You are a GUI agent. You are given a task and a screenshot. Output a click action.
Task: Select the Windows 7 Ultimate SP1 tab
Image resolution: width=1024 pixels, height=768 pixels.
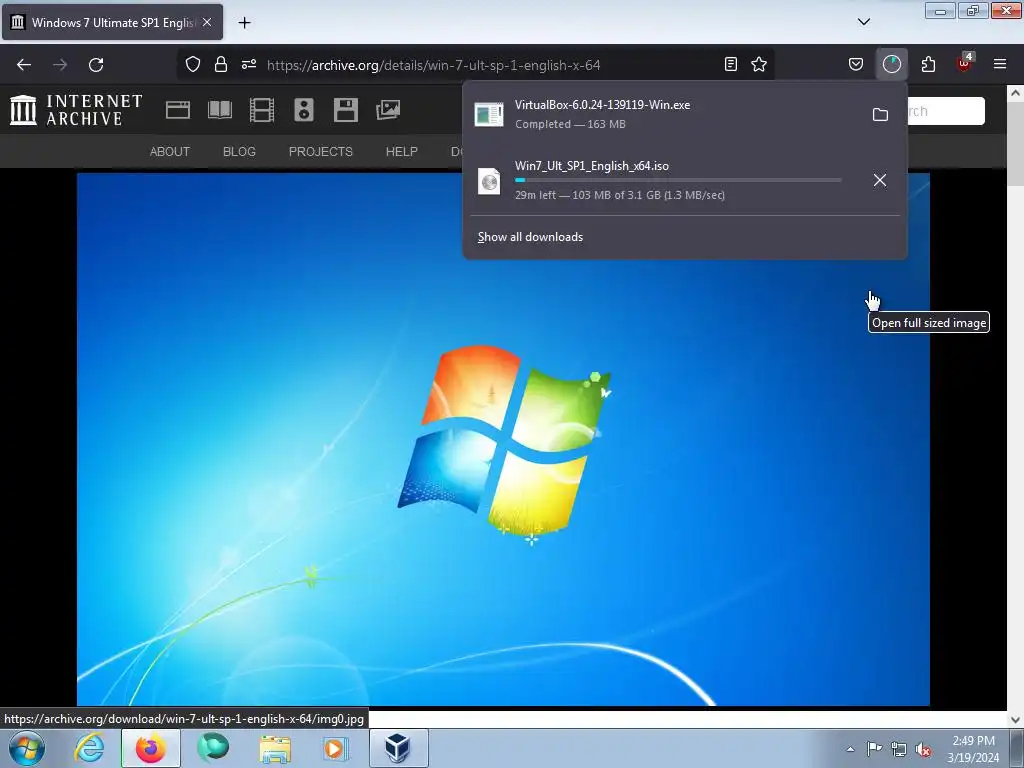point(112,22)
